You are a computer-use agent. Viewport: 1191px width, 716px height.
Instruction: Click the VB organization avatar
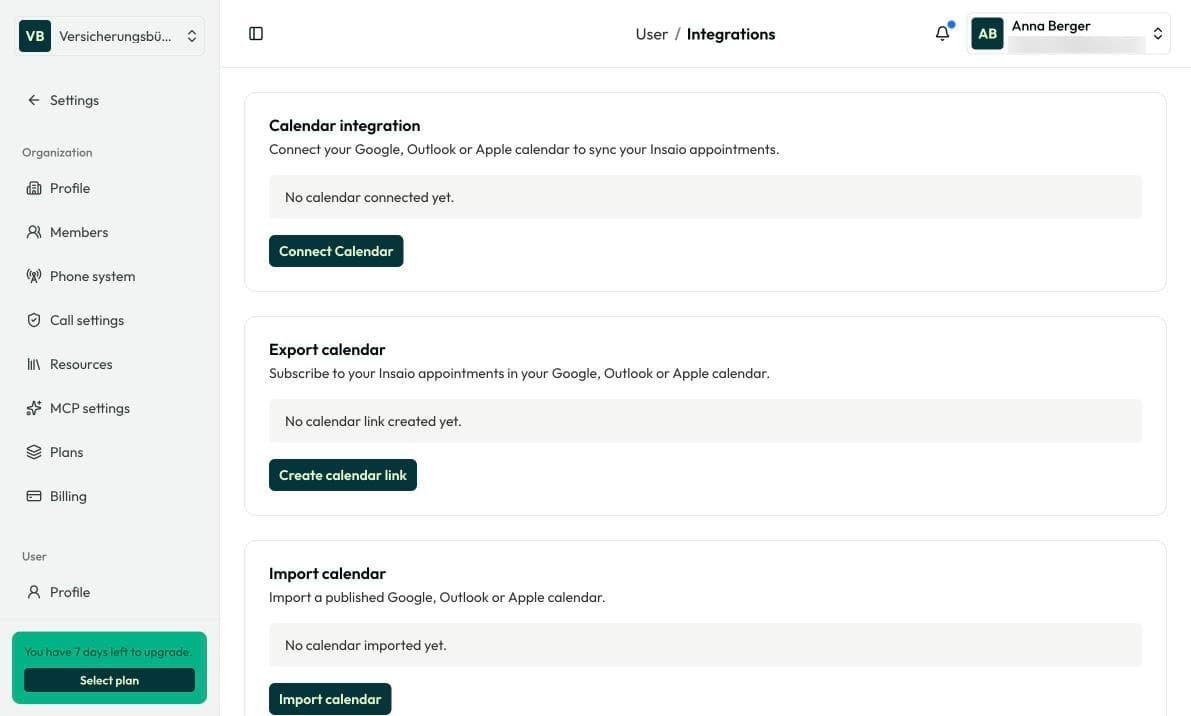(x=35, y=36)
